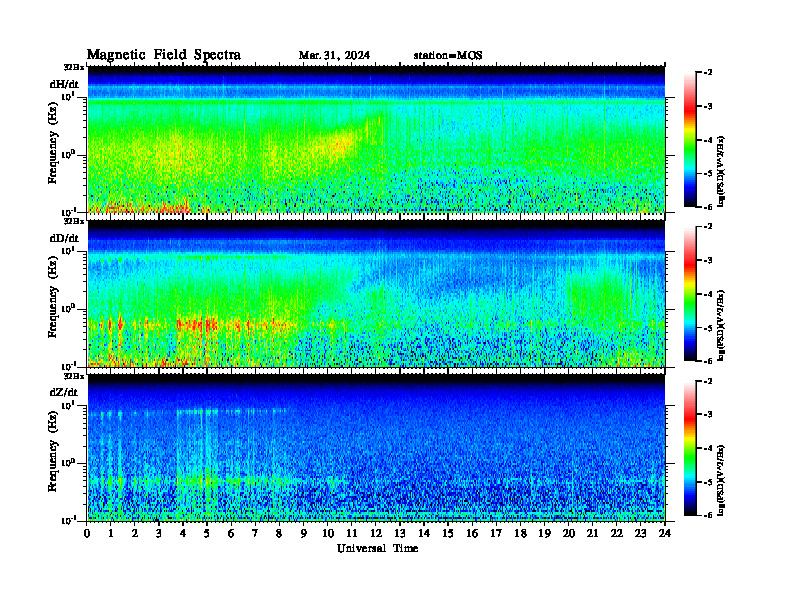Image resolution: width=792 pixels, height=612 pixels.
Task: Click hour 19 on the time axis
Action: pyautogui.click(x=544, y=534)
